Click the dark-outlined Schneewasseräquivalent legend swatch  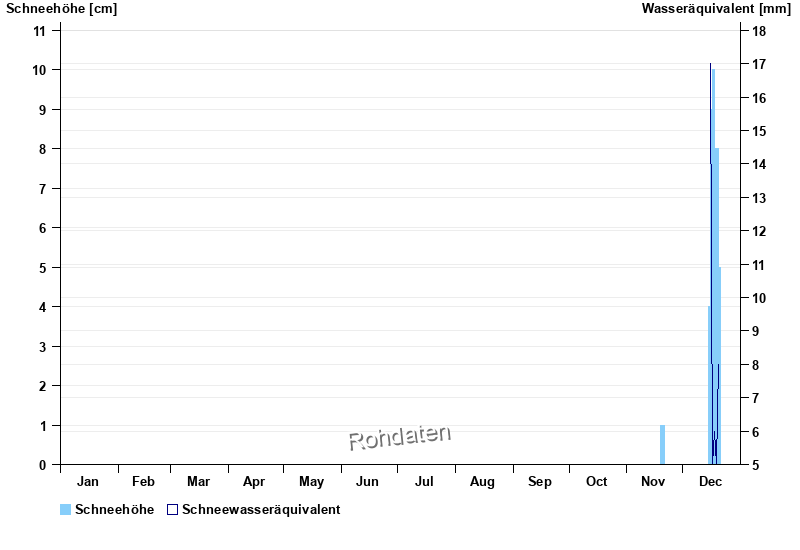click(172, 510)
